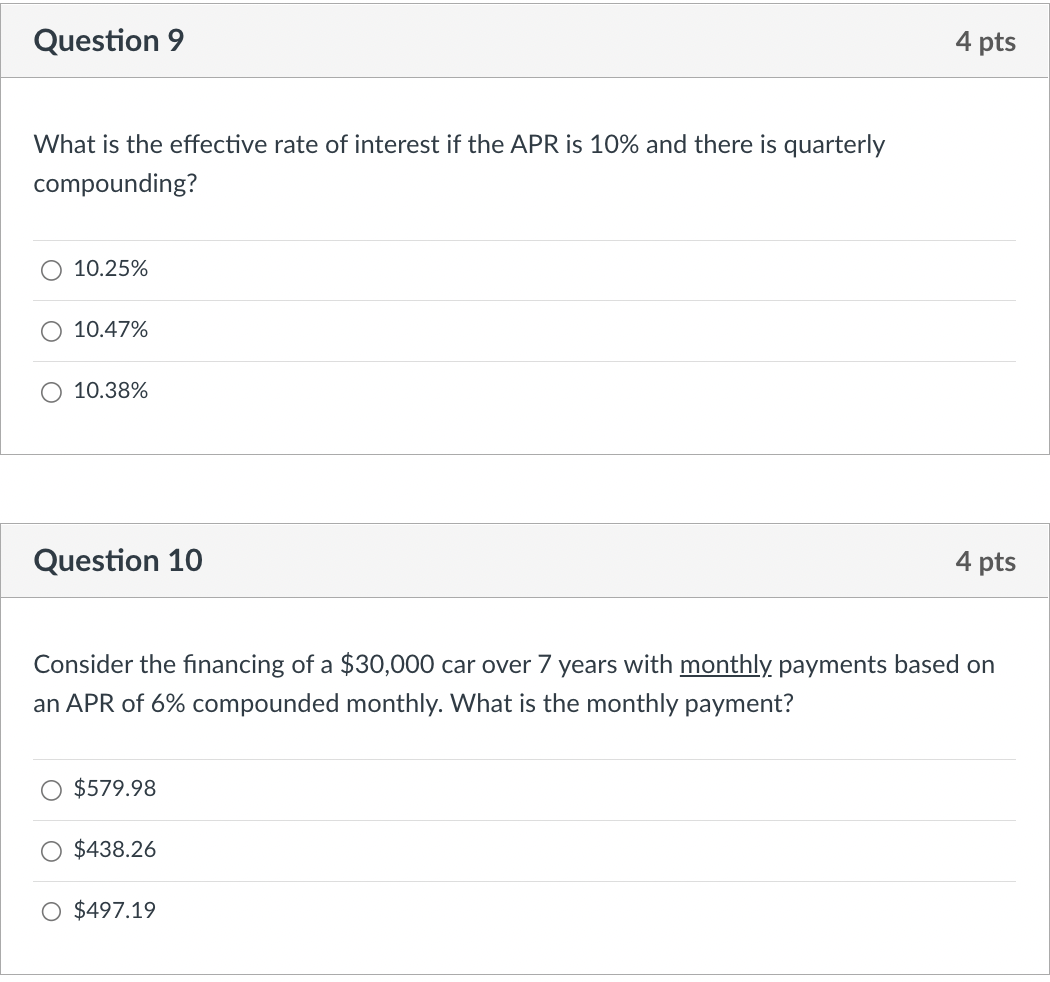Click the 10.47% answer text label
The height and width of the screenshot is (982, 1050).
coord(111,330)
